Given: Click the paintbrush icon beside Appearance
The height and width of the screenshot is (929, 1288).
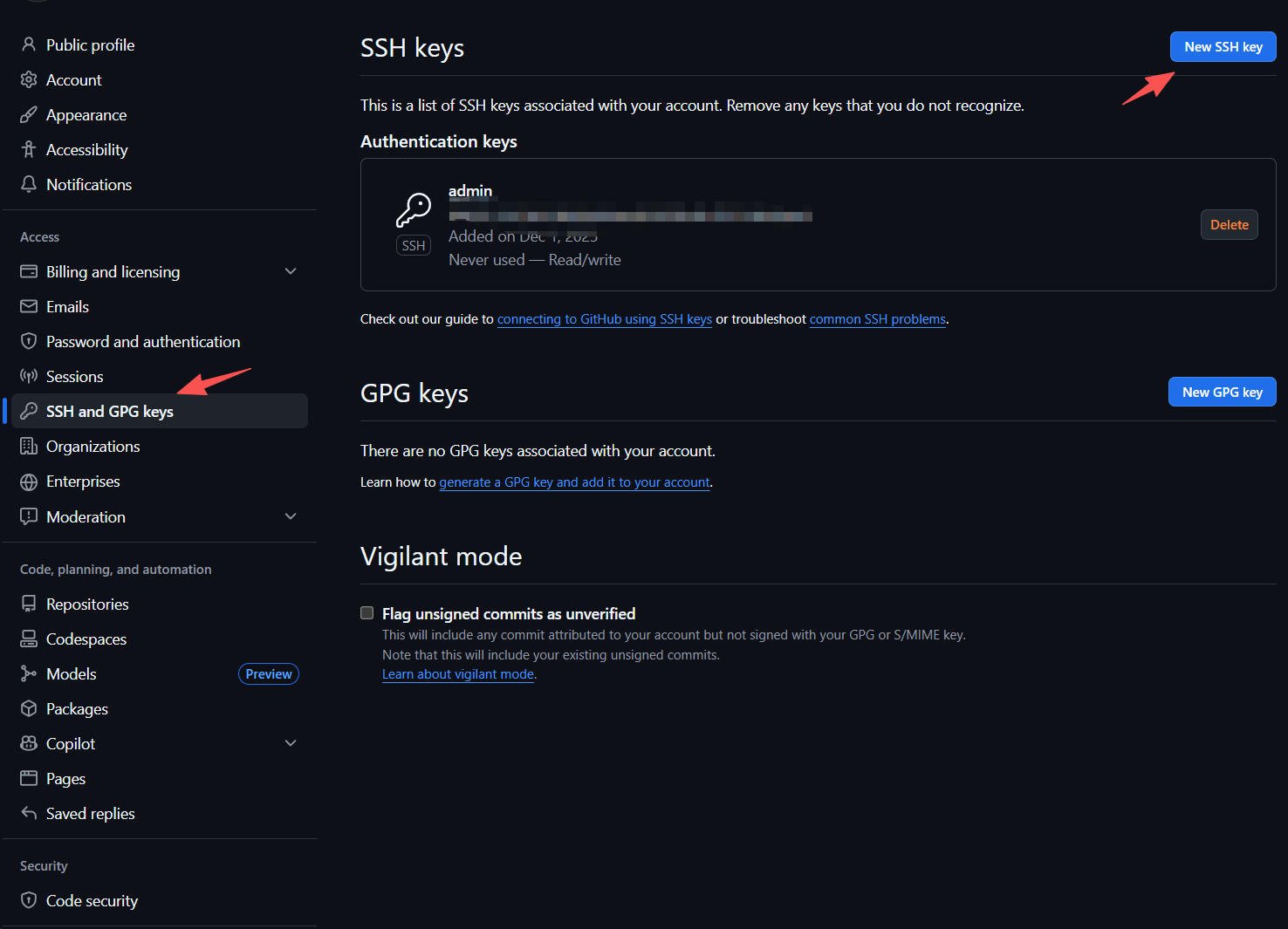Looking at the screenshot, I should pos(29,114).
